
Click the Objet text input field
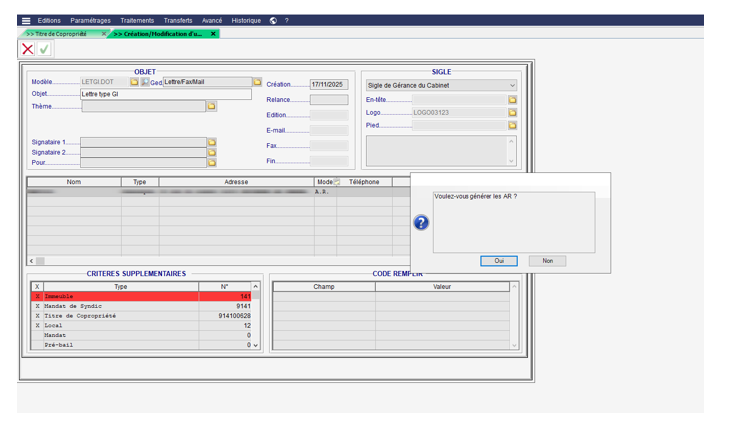[x=166, y=94]
